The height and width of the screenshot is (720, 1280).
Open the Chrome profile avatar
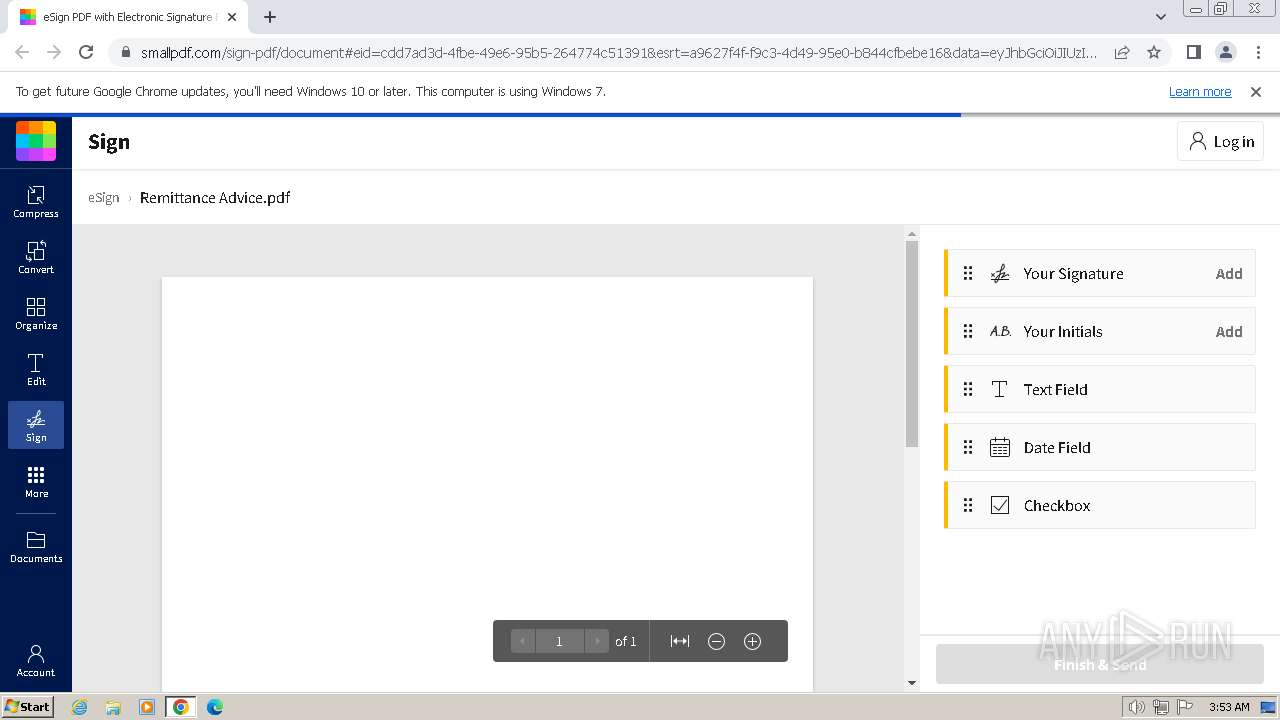[1225, 52]
